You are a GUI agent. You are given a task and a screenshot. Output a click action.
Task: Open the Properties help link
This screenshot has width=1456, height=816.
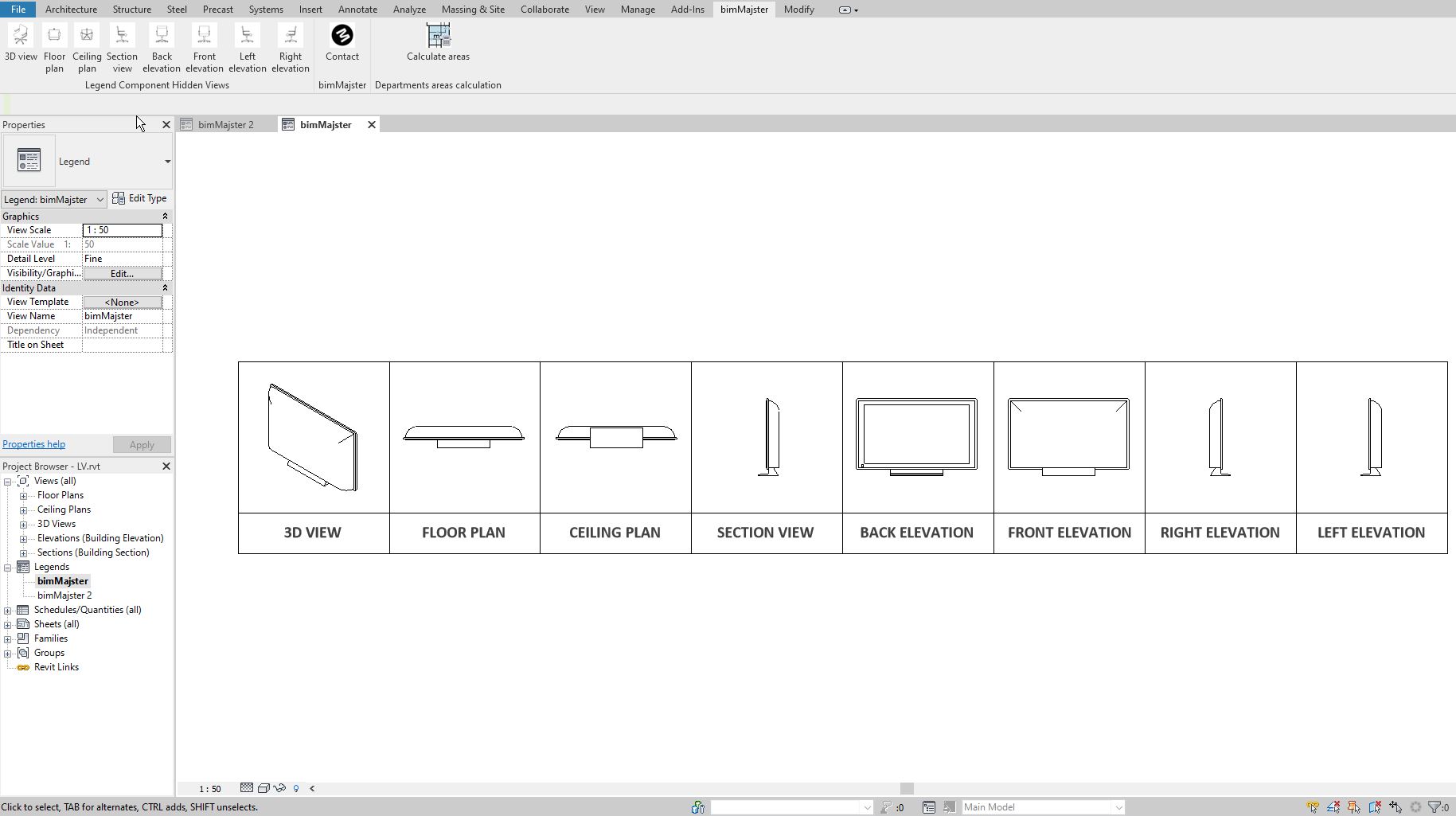coord(33,444)
